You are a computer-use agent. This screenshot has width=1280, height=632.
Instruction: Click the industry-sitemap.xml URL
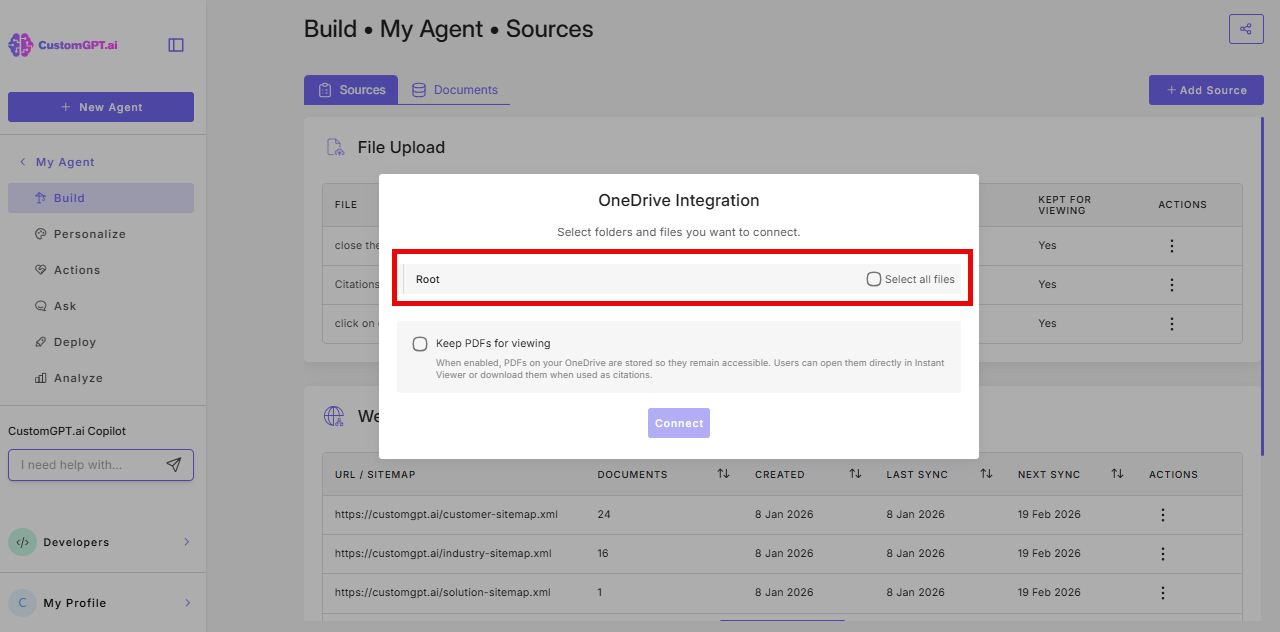tap(443, 553)
